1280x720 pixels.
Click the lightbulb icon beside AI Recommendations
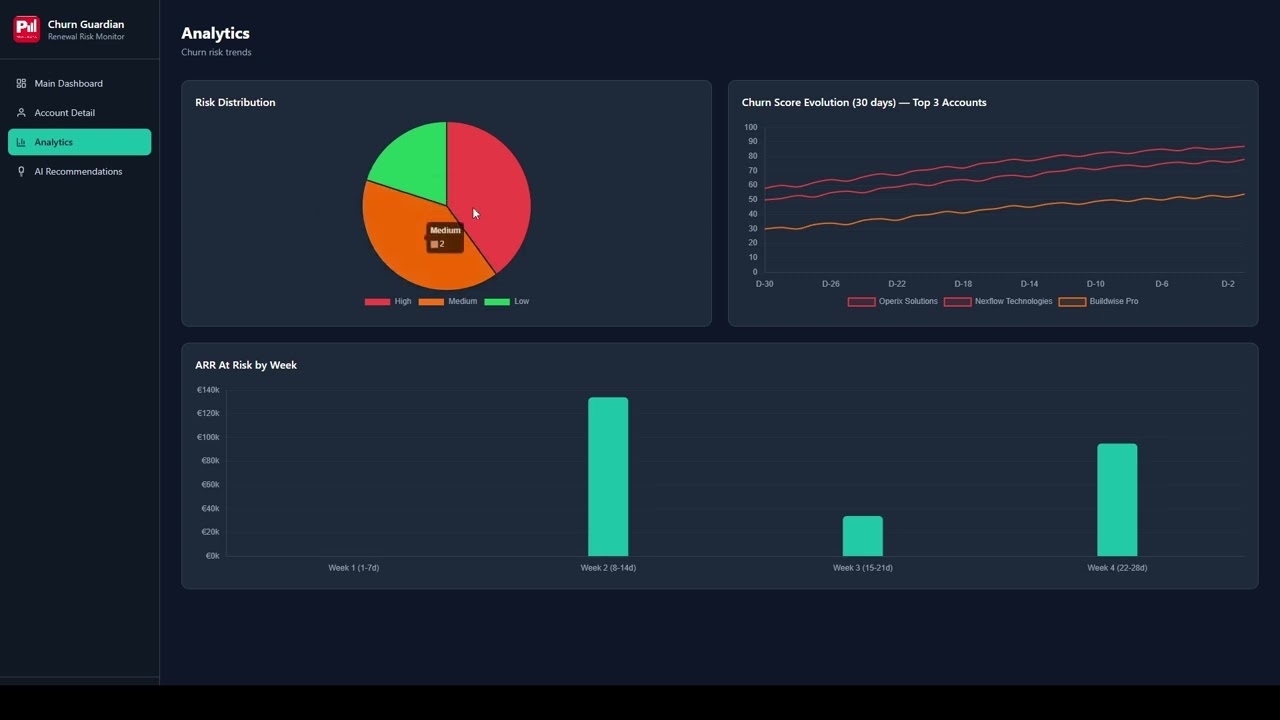(21, 172)
